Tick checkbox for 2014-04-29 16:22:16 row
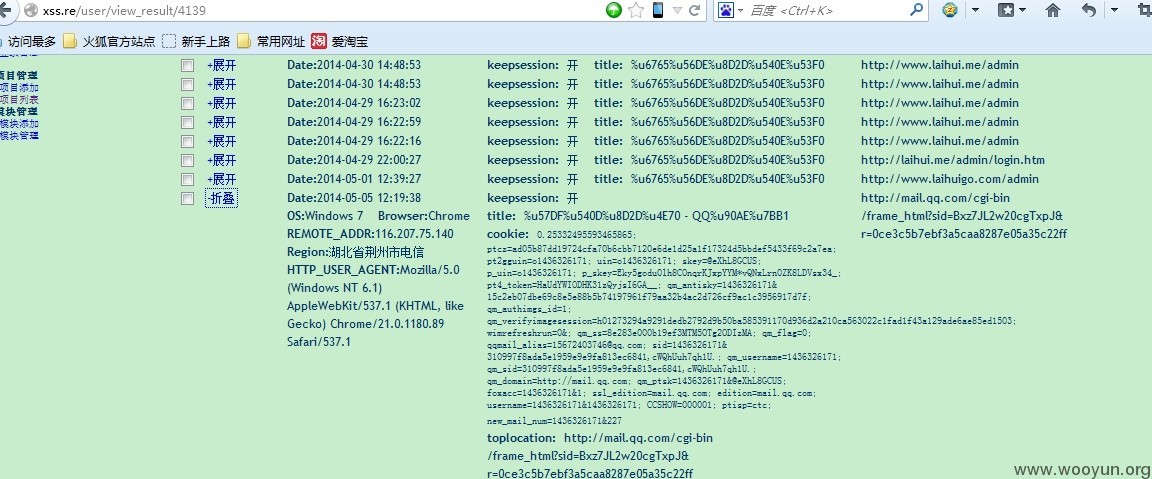Viewport: 1152px width, 479px height. [188, 142]
